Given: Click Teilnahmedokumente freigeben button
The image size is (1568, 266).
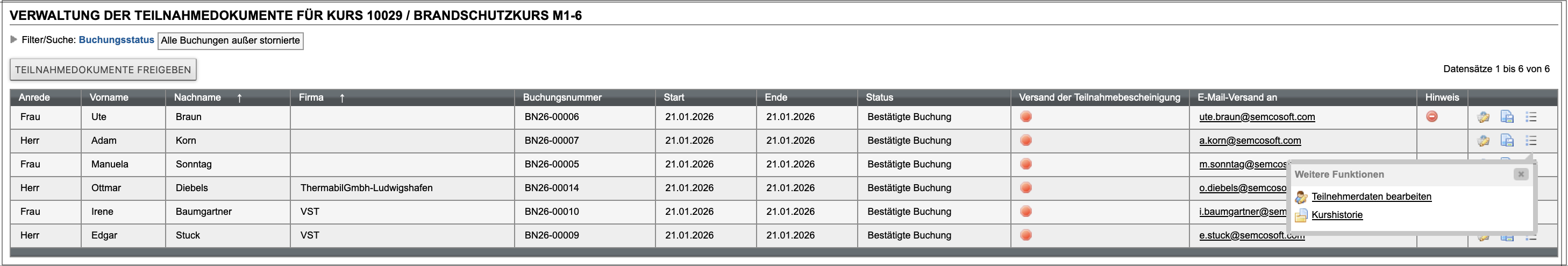Looking at the screenshot, I should [x=103, y=69].
